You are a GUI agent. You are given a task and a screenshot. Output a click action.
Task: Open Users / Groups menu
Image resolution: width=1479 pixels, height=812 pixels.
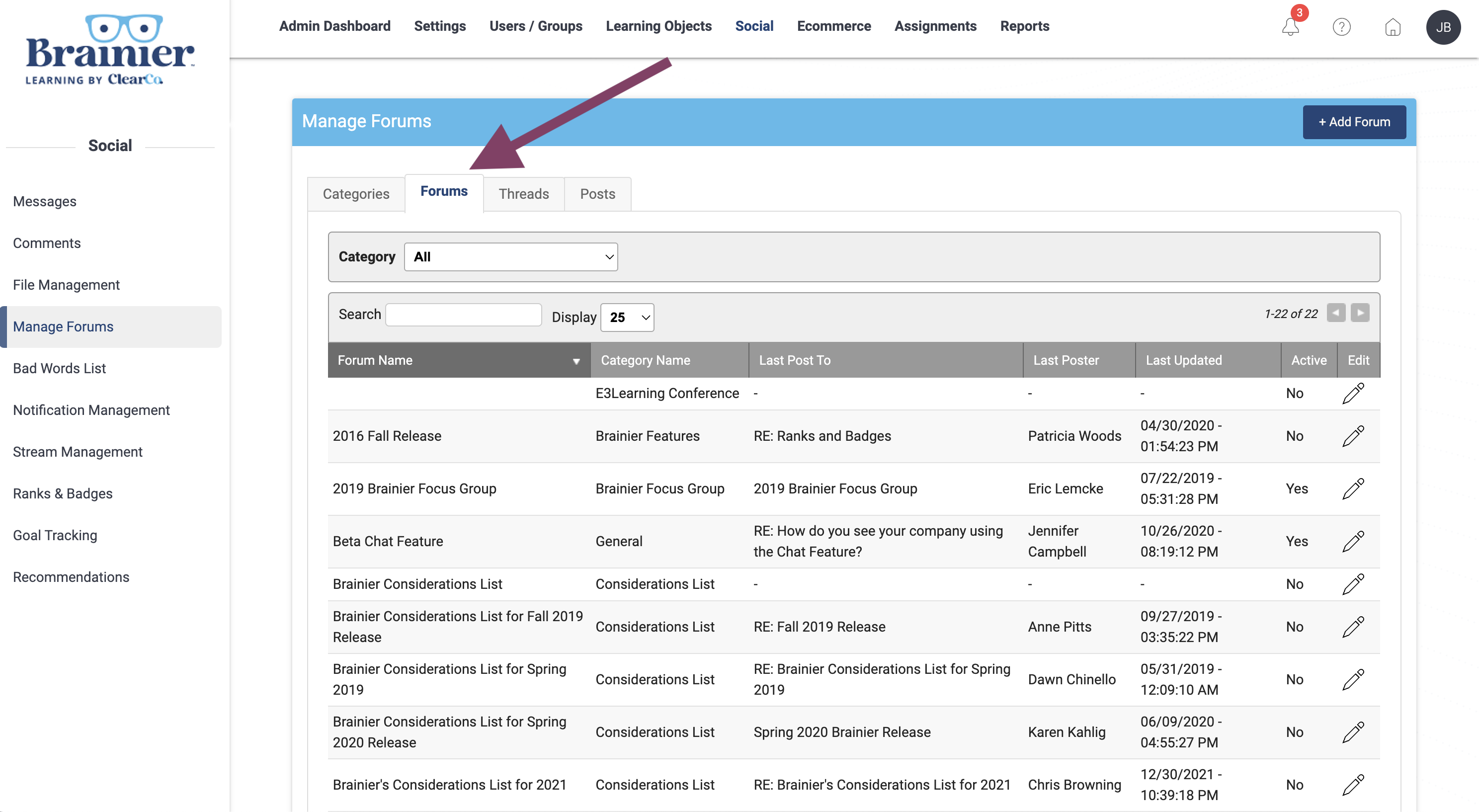[536, 26]
